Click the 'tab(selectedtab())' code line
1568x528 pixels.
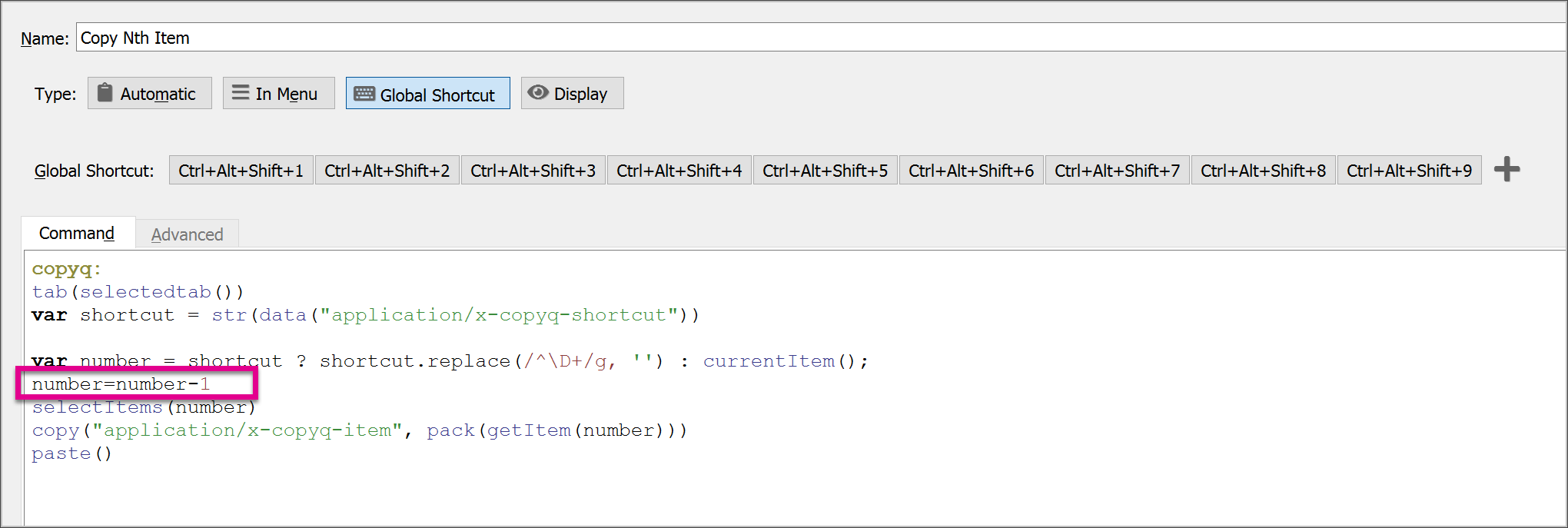(x=138, y=292)
